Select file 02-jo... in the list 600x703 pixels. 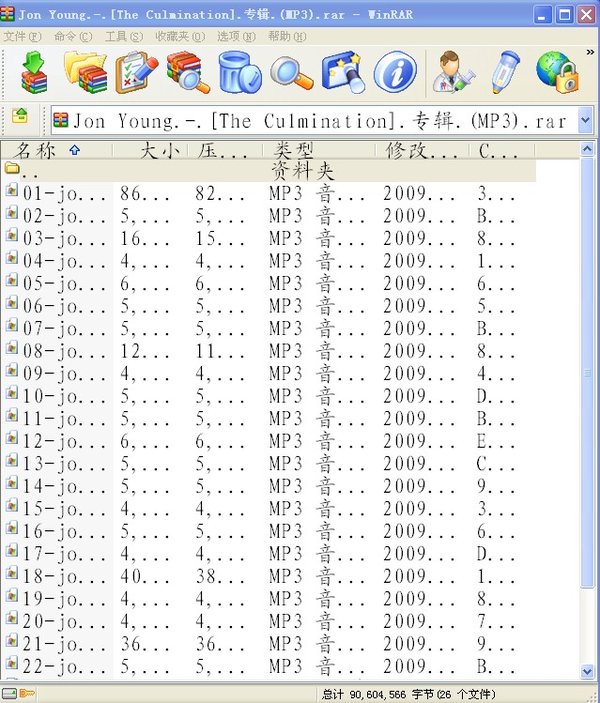[x=268, y=216]
